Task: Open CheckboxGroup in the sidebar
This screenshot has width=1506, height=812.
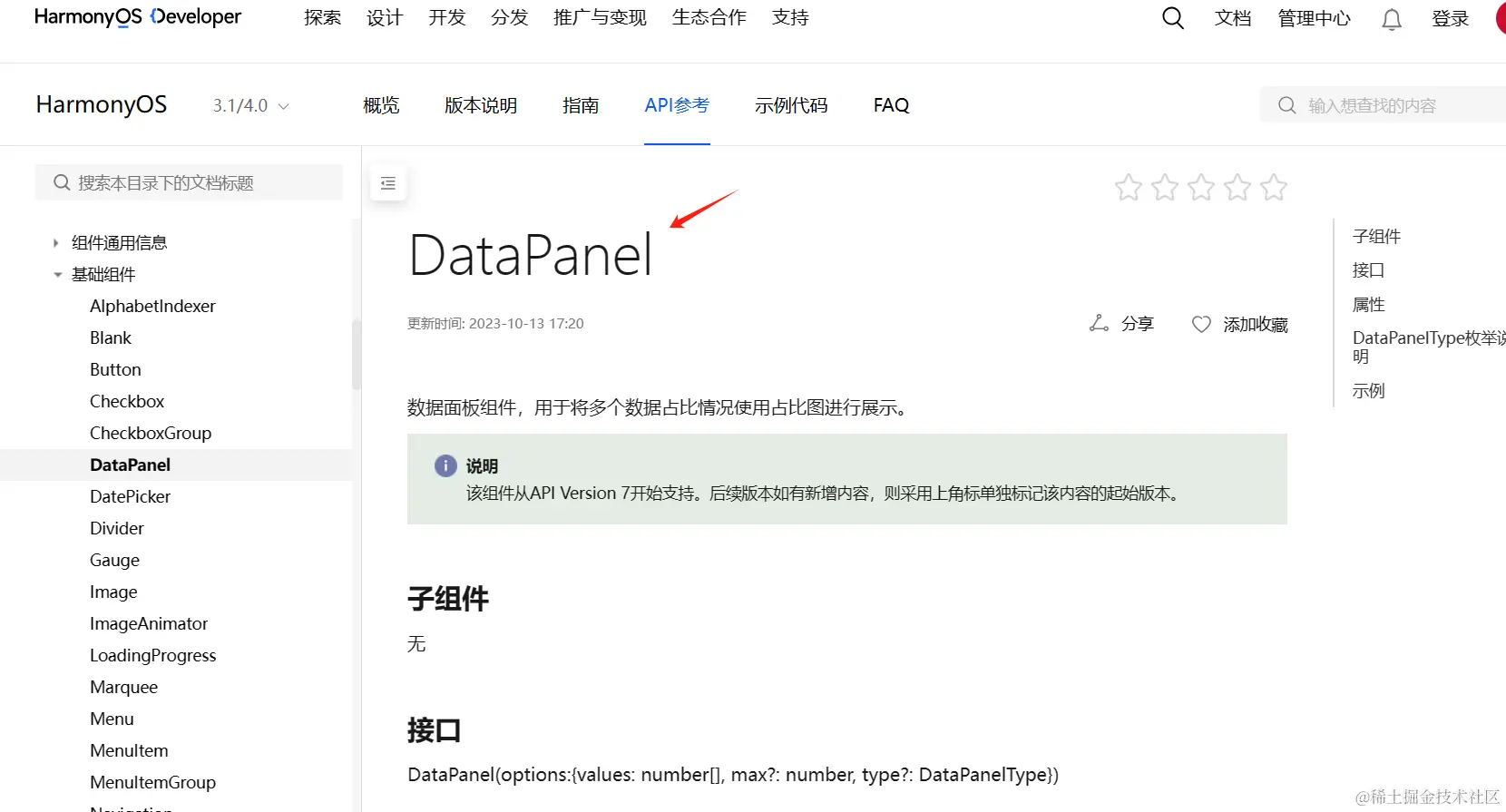Action: click(151, 434)
